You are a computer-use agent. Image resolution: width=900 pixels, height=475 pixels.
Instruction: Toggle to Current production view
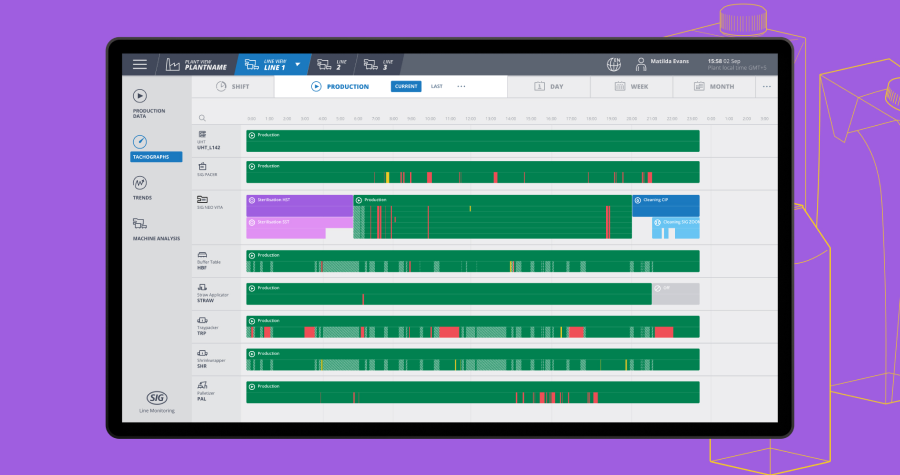tap(406, 87)
